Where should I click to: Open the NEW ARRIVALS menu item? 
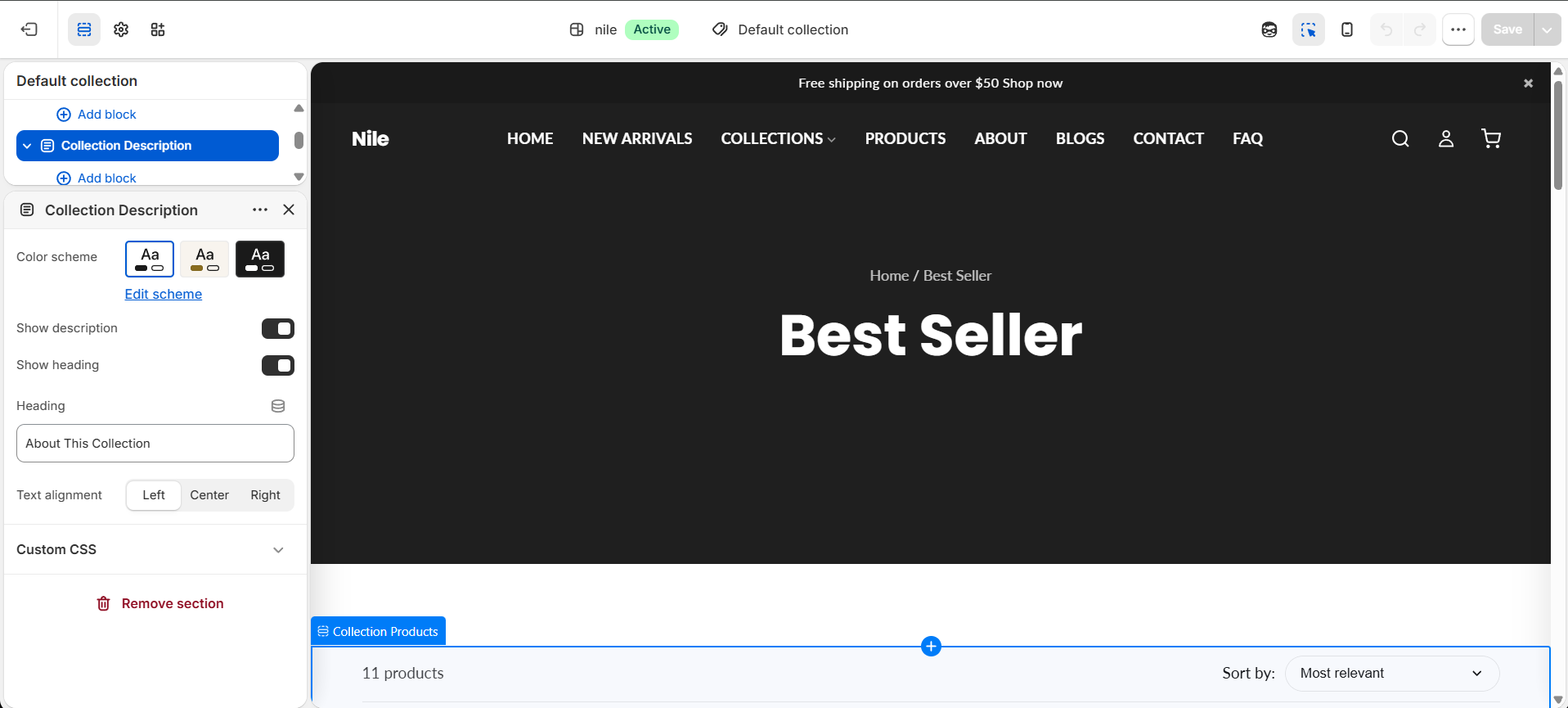[637, 139]
